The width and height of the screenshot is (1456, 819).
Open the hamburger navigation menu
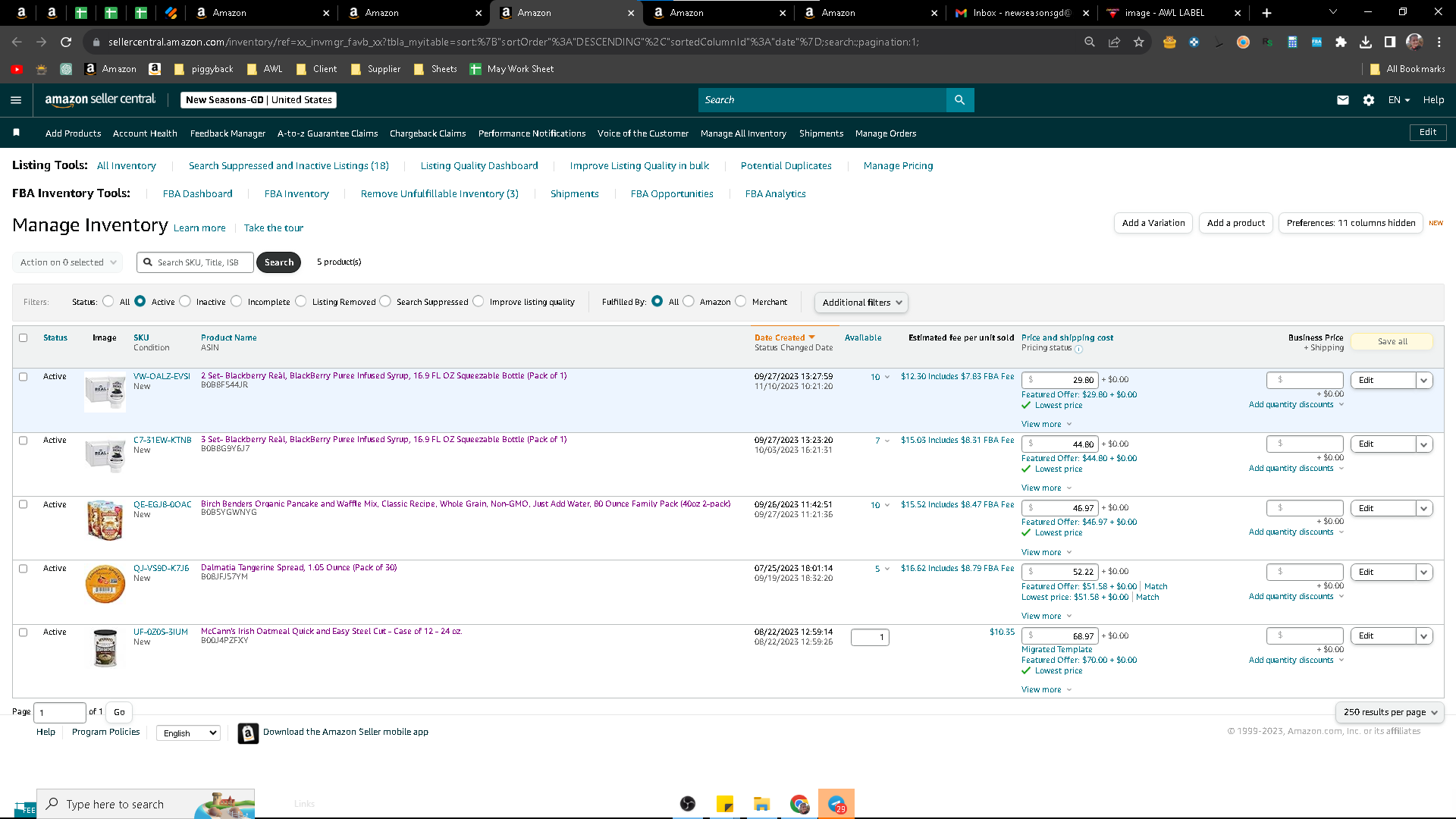(x=16, y=100)
